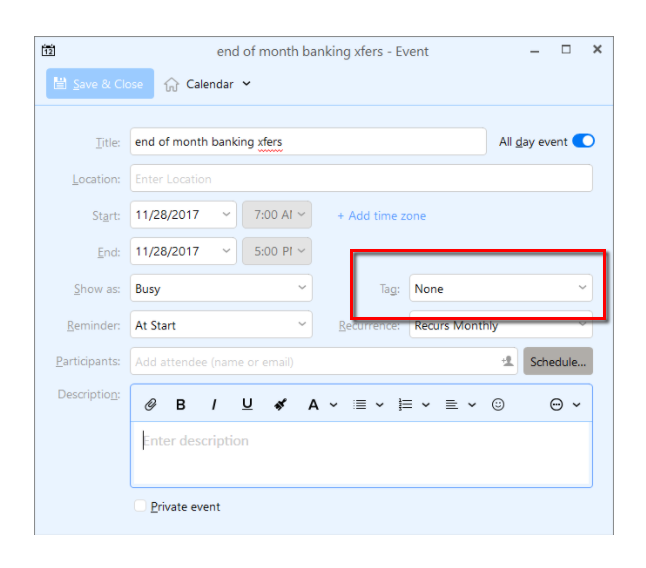Click into the Location input field
The height and width of the screenshot is (568, 646).
[x=360, y=179]
